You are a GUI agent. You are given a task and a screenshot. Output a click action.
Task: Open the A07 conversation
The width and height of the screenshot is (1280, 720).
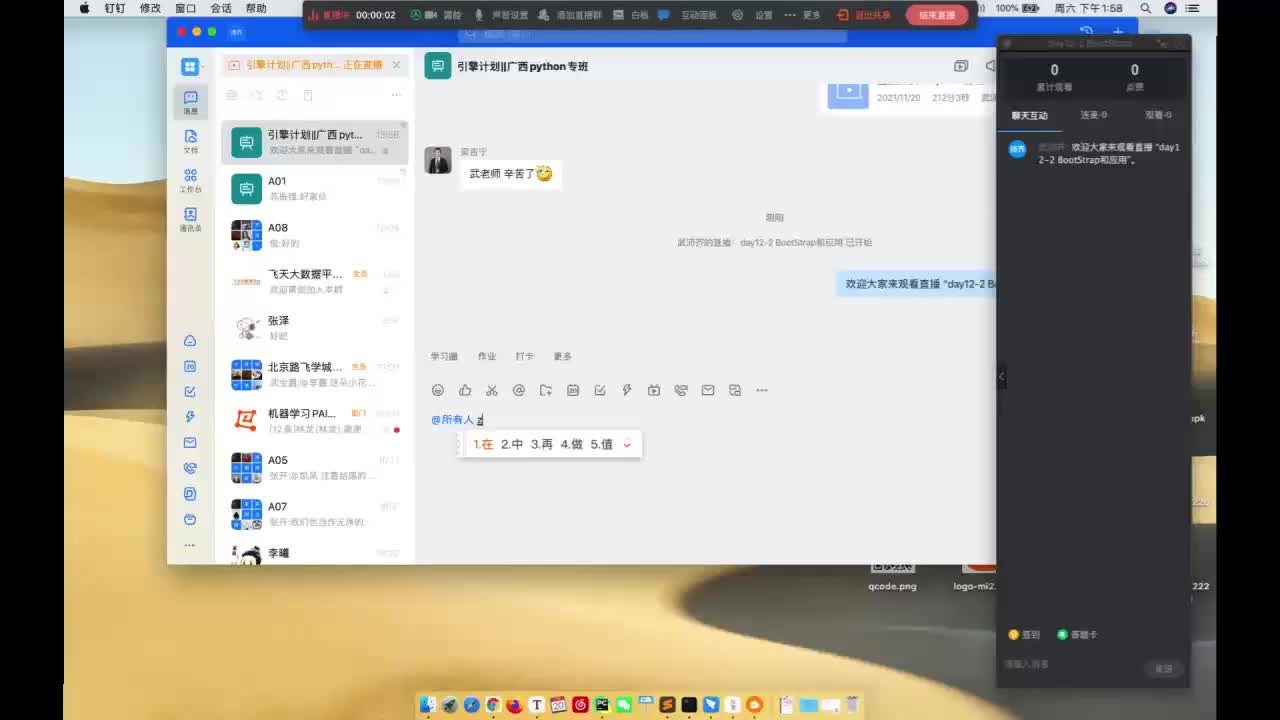coord(314,513)
